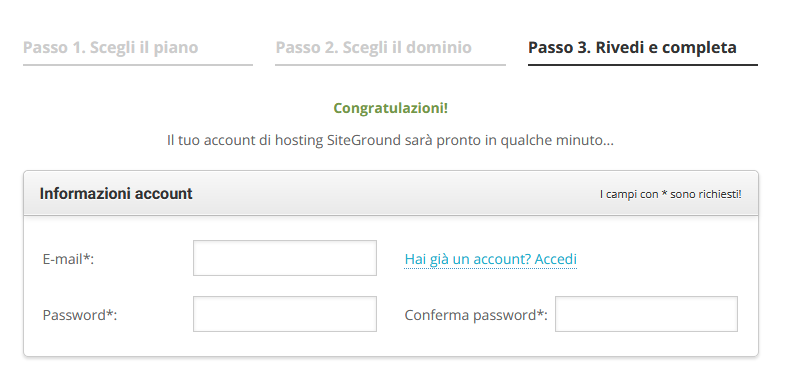Select the Passo 3. Rivedi e completa tab
Viewport: 786px width, 379px height.
(632, 48)
